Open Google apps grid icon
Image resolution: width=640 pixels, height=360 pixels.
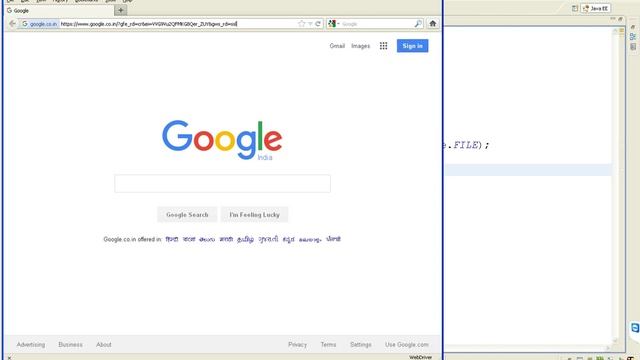click(x=383, y=46)
